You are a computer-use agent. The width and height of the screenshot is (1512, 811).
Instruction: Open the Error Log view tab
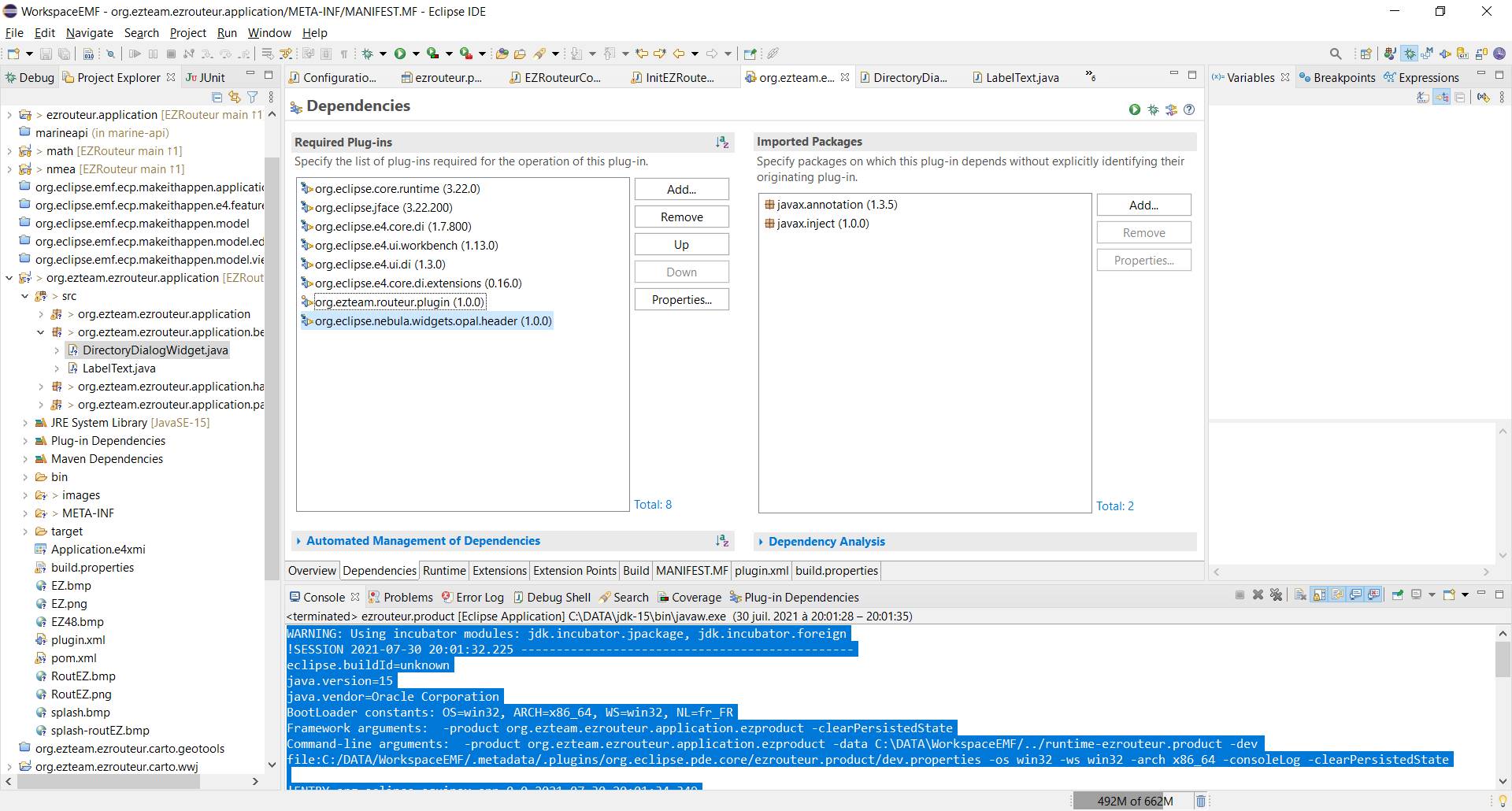pos(472,598)
